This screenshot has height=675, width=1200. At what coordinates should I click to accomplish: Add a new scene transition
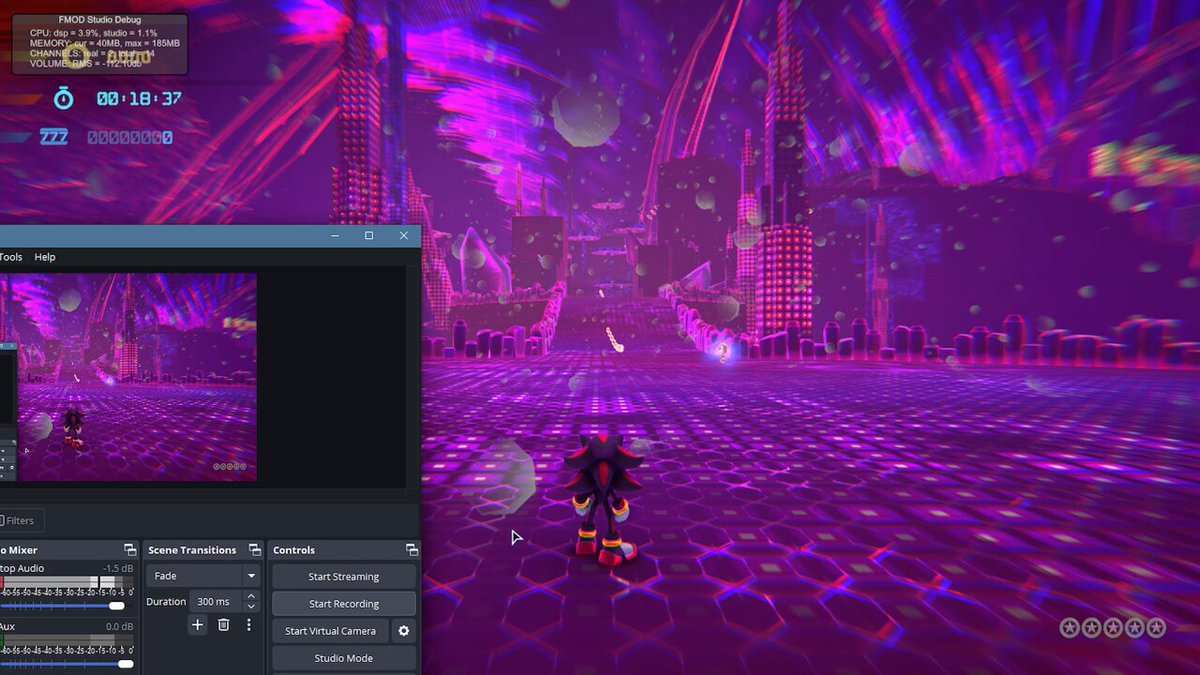(197, 625)
